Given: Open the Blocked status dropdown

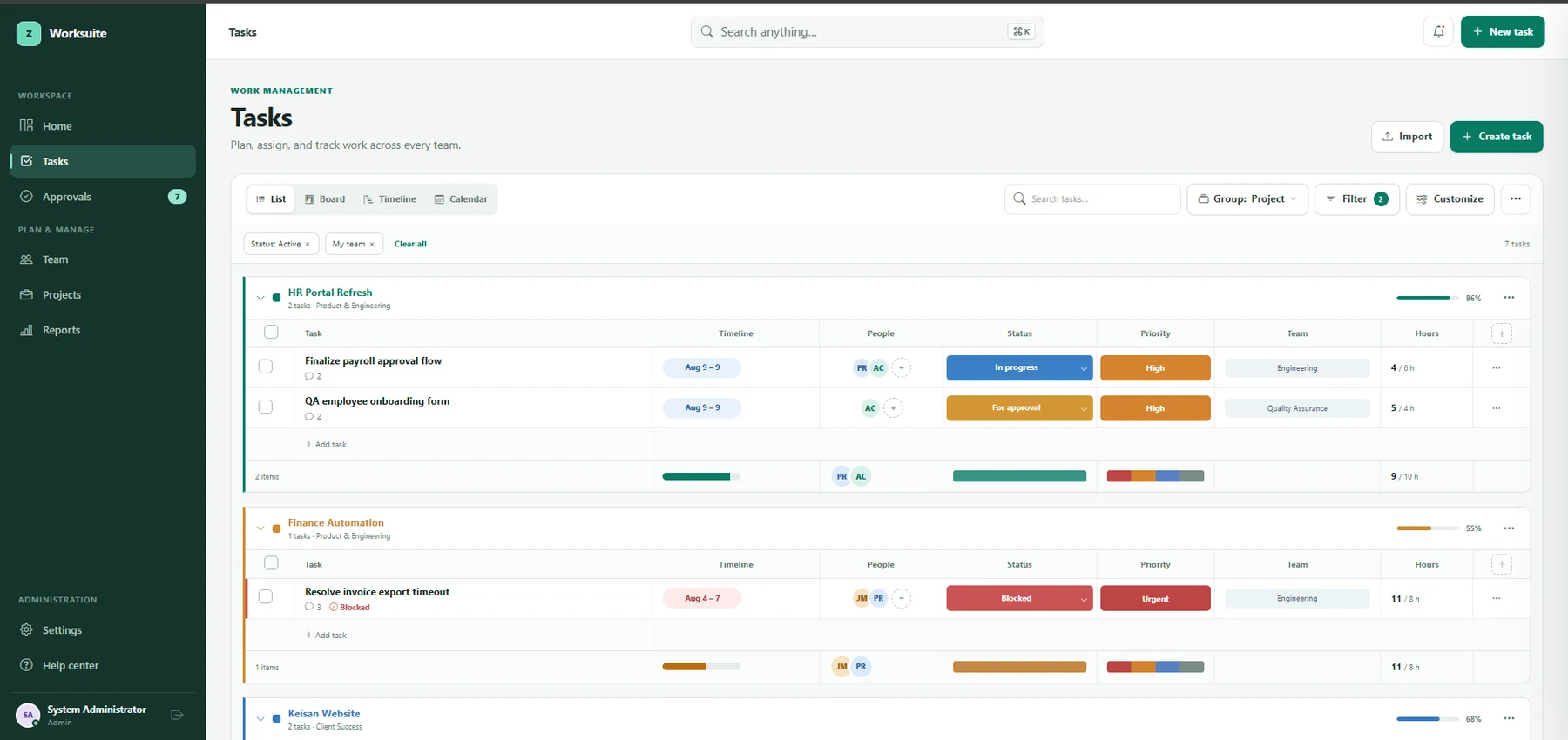Looking at the screenshot, I should (x=1019, y=598).
